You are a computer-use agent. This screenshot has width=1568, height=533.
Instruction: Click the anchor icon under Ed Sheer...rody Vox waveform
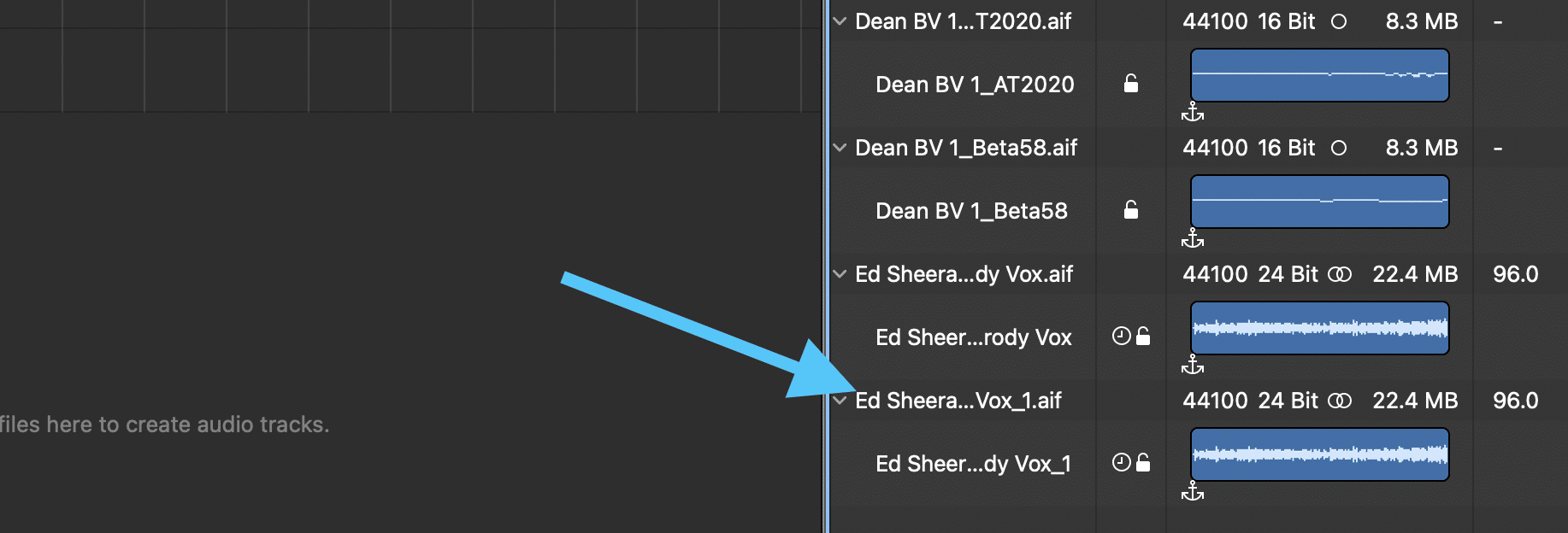point(1193,365)
